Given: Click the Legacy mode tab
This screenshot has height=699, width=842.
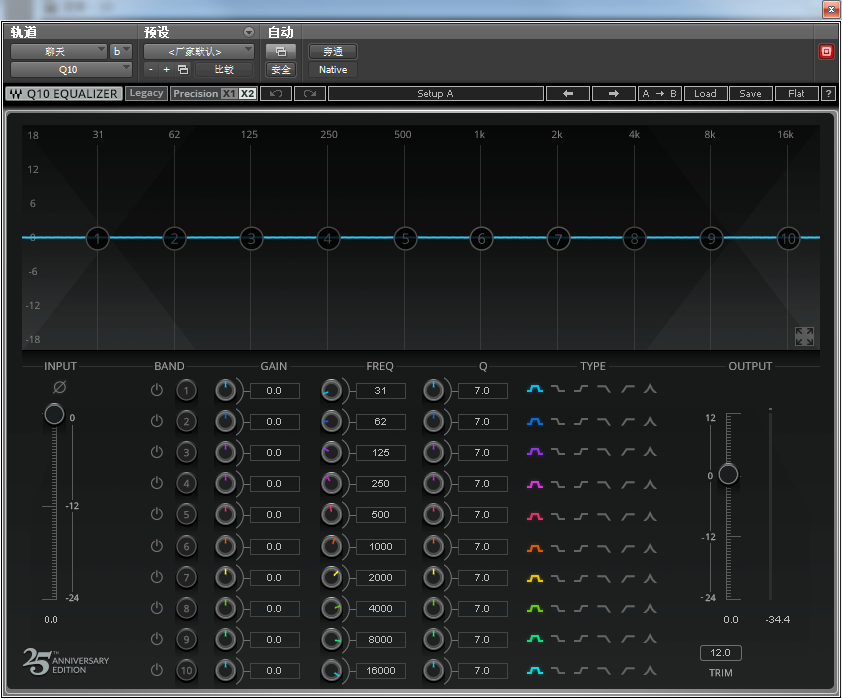Looking at the screenshot, I should [146, 93].
